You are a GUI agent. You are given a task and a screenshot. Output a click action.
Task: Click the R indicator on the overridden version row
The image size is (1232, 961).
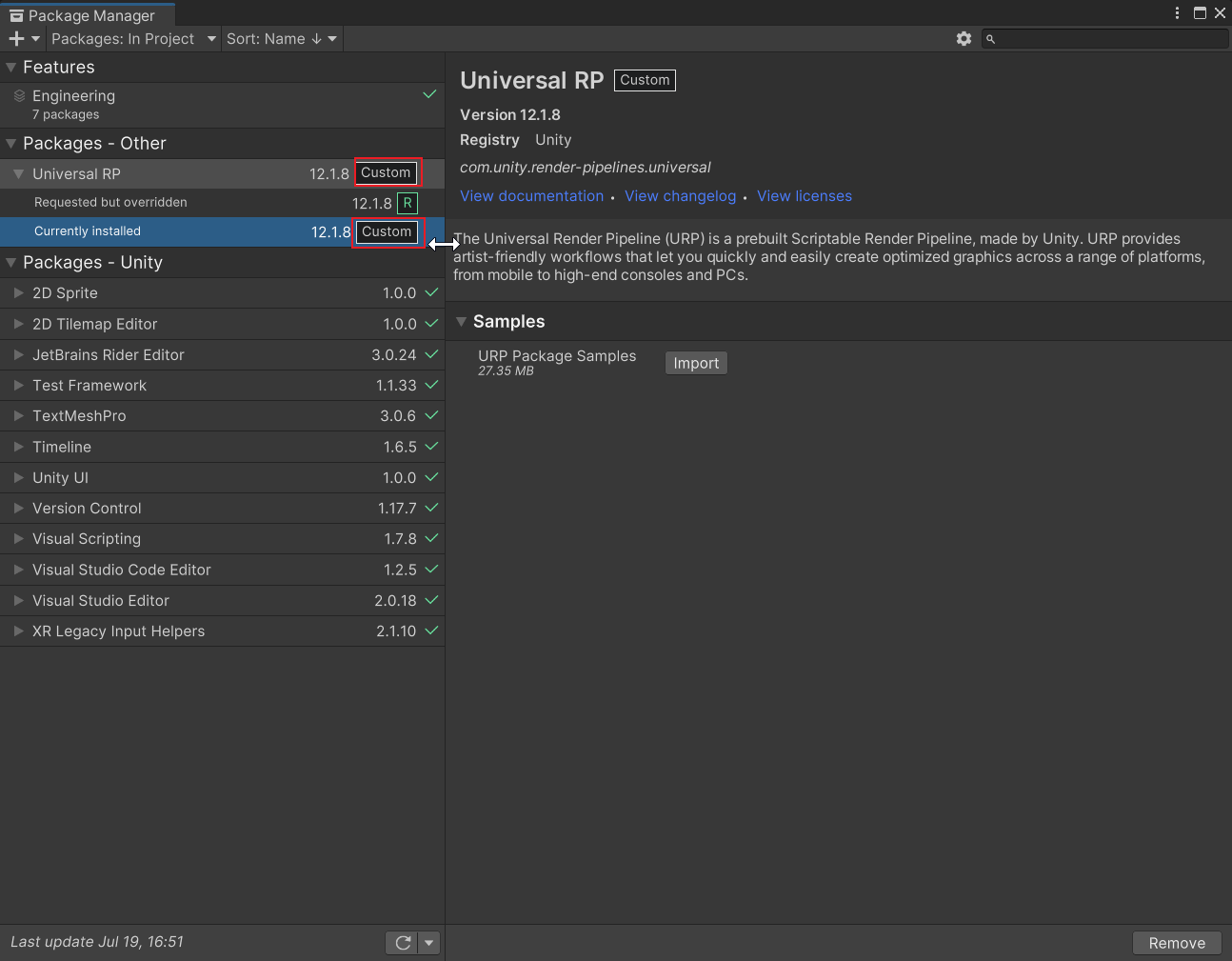(x=407, y=202)
